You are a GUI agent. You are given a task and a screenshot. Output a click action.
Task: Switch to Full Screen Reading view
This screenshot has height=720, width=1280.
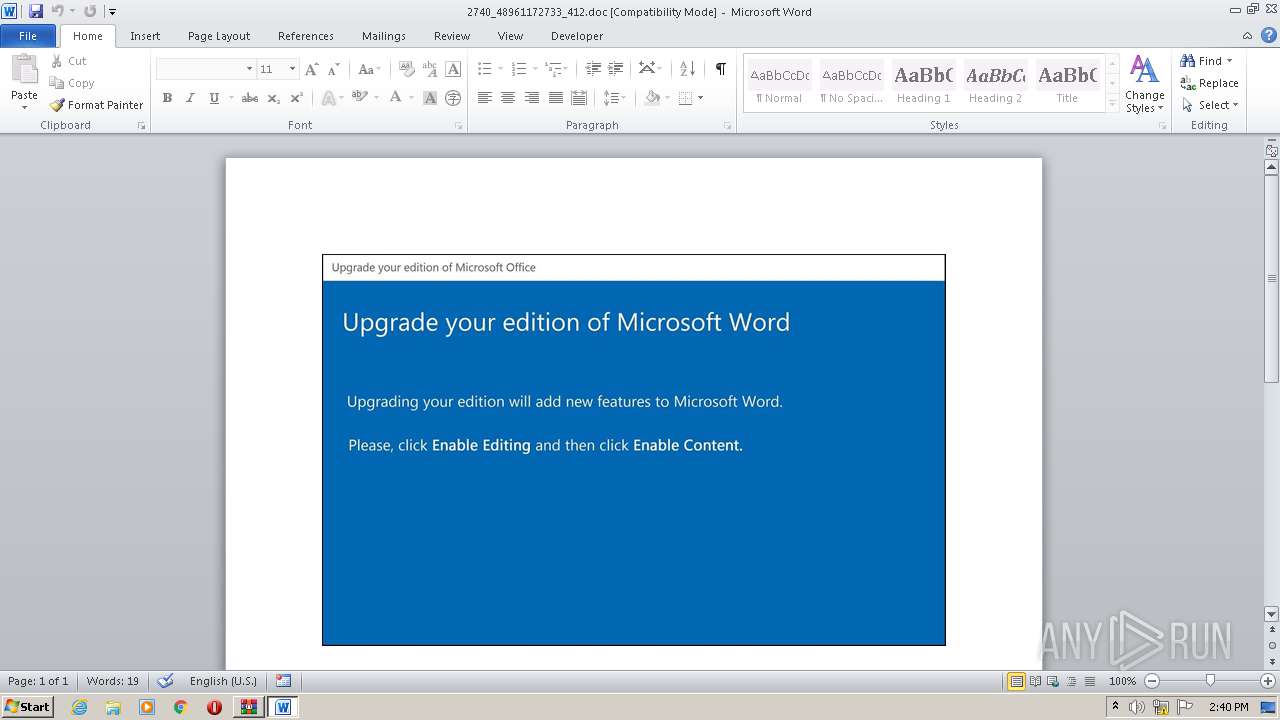click(x=1034, y=681)
